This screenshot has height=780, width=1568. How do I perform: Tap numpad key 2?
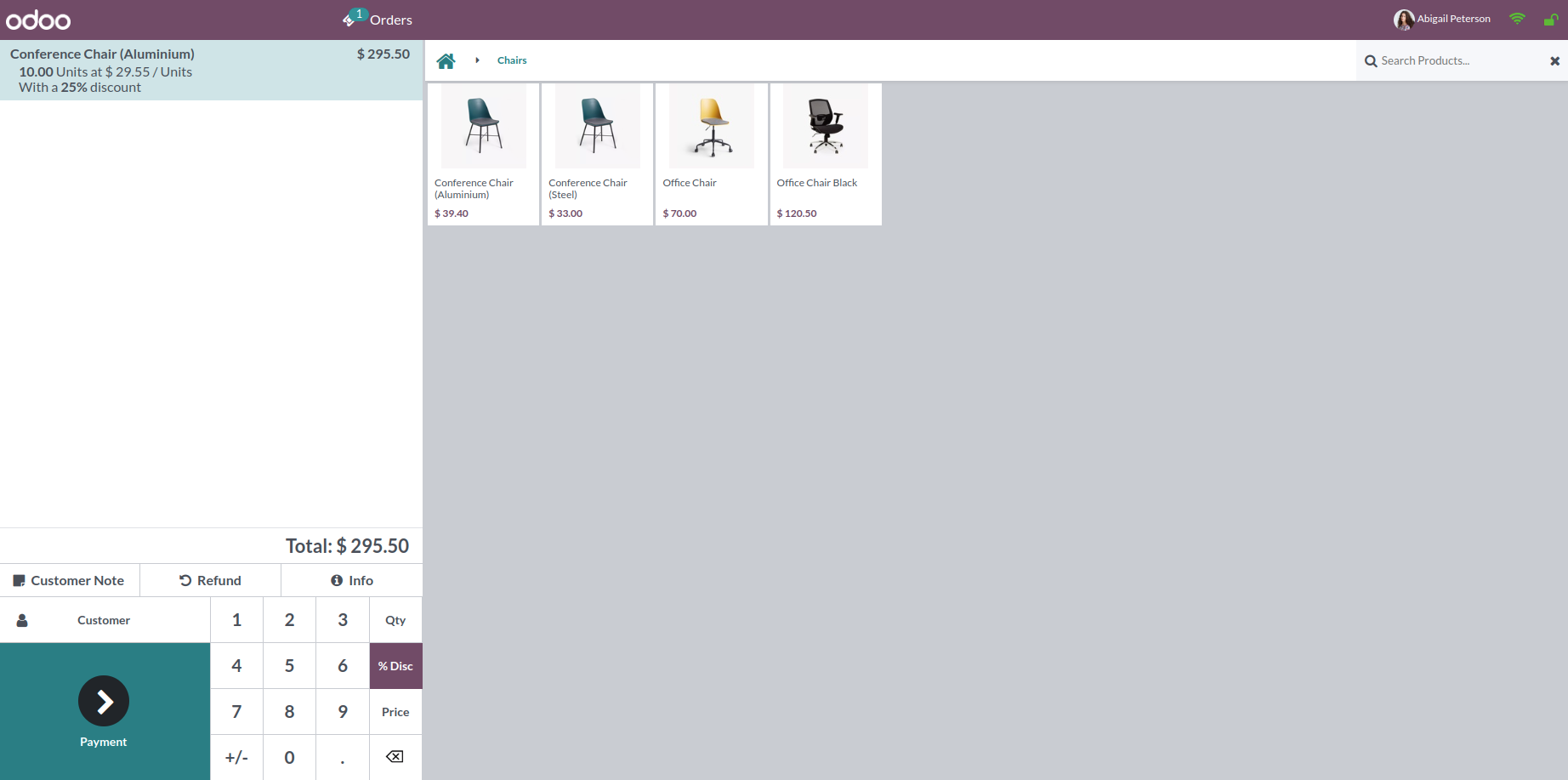click(x=290, y=620)
